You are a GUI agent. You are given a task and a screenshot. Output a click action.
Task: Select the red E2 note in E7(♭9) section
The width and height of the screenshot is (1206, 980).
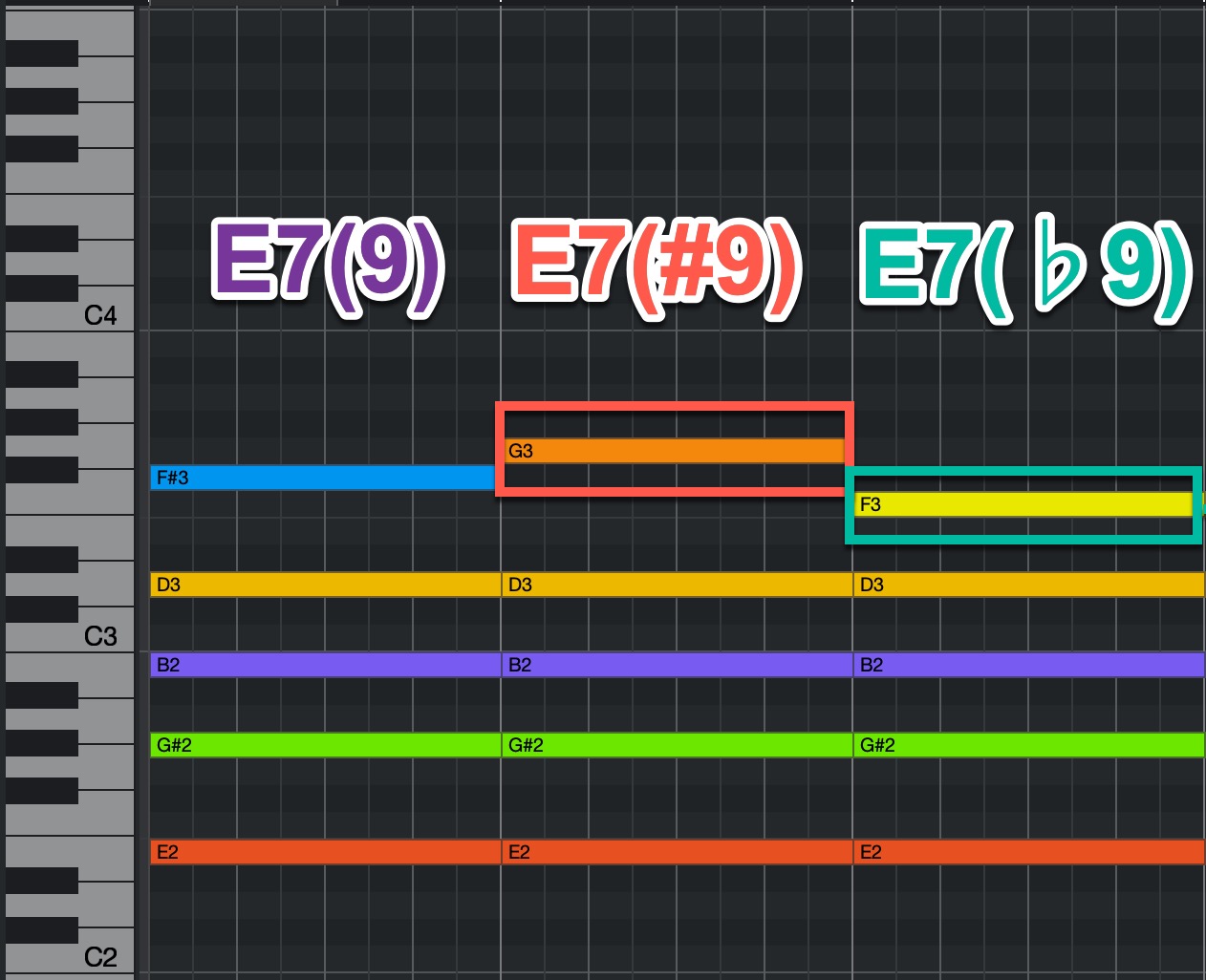(x=1029, y=852)
